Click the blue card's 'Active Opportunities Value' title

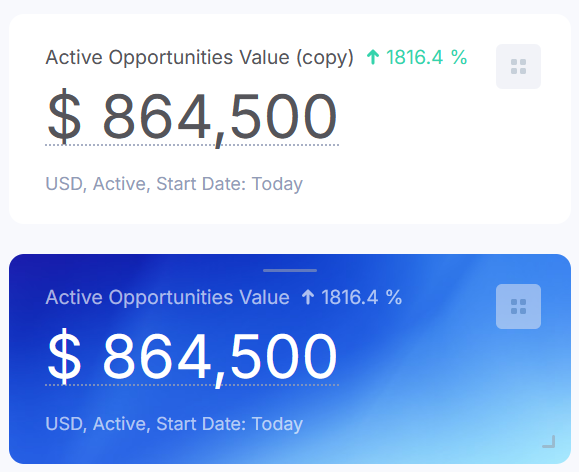(x=167, y=298)
